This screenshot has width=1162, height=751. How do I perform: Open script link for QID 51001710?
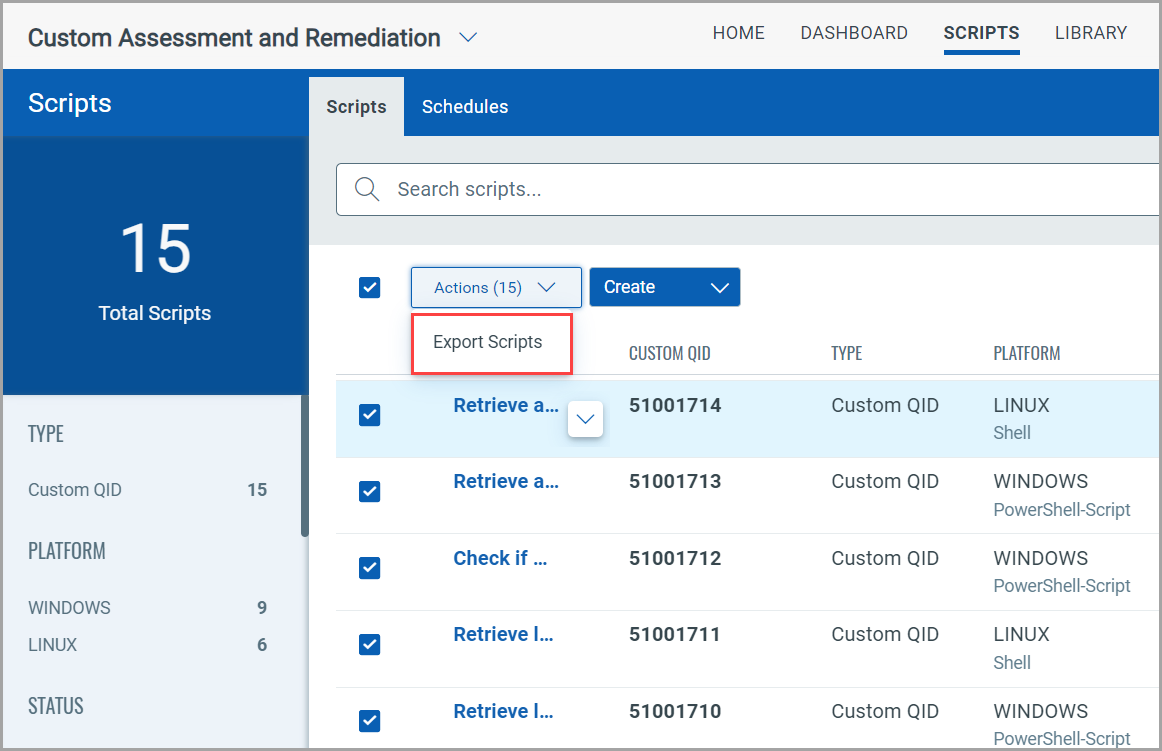coord(503,711)
